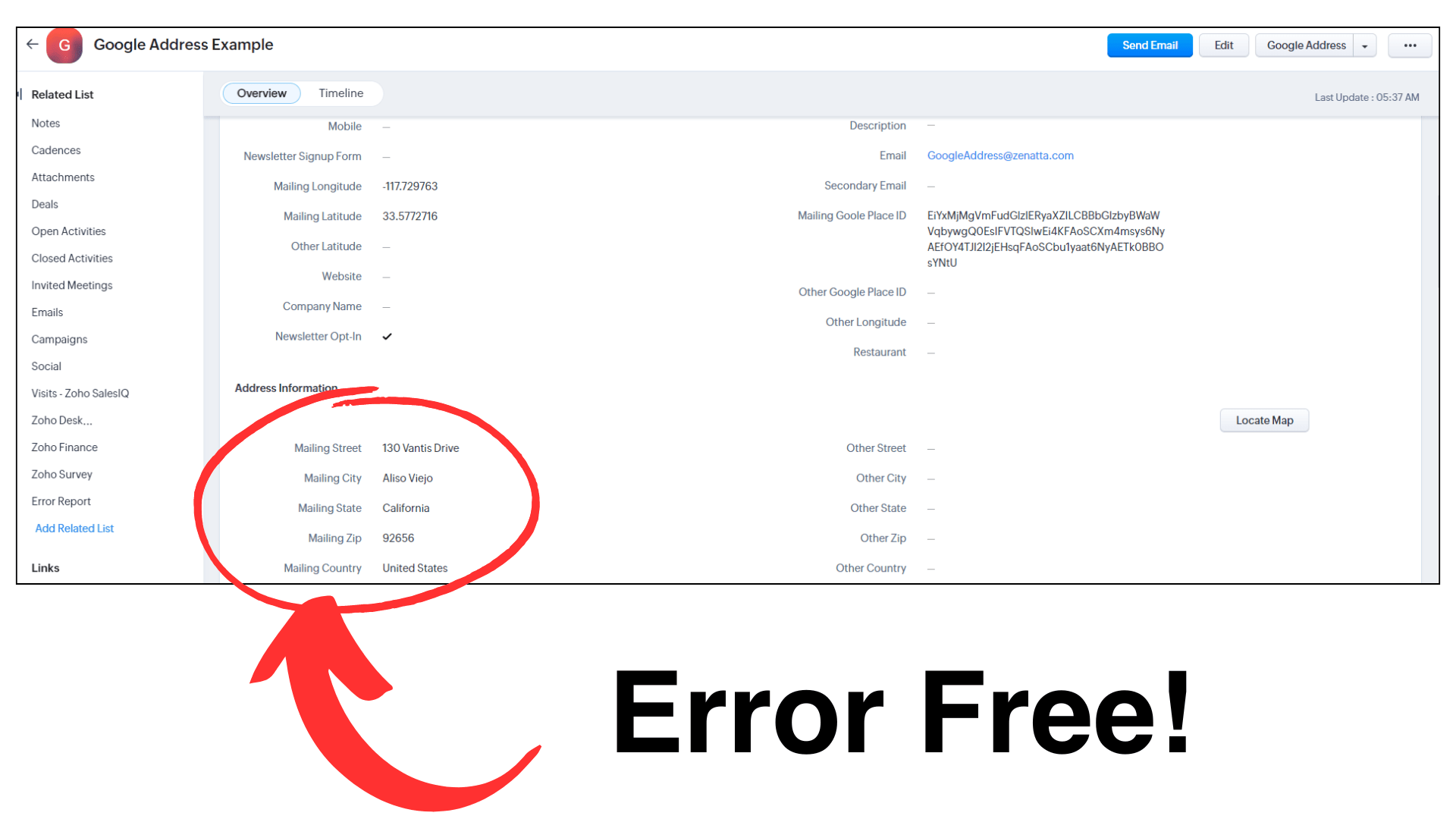Screen dimensions: 1456x819
Task: Switch to the Timeline tab
Action: (339, 93)
